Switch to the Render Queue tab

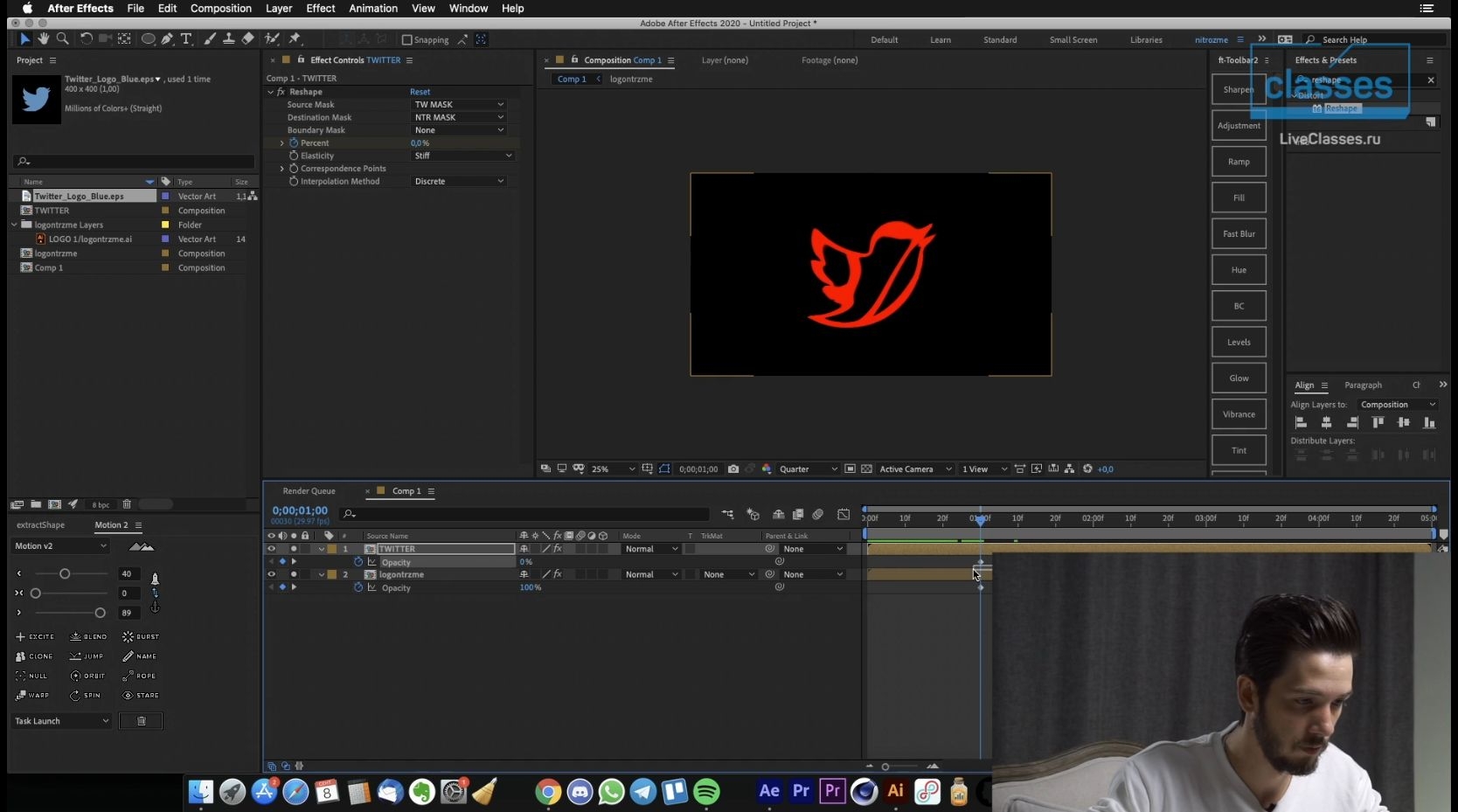pyautogui.click(x=309, y=491)
